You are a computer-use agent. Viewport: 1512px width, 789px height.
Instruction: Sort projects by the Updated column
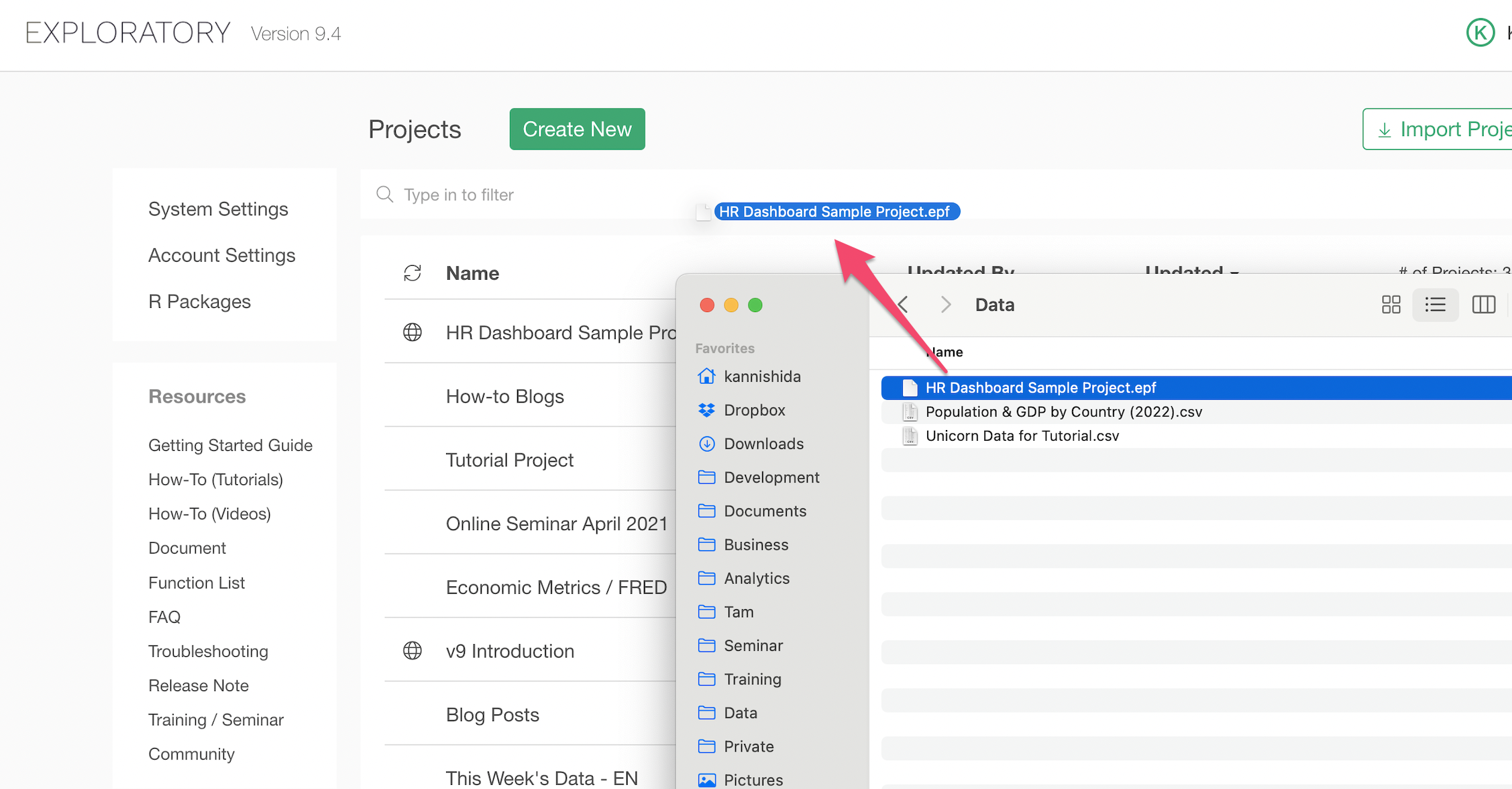[x=1191, y=269]
